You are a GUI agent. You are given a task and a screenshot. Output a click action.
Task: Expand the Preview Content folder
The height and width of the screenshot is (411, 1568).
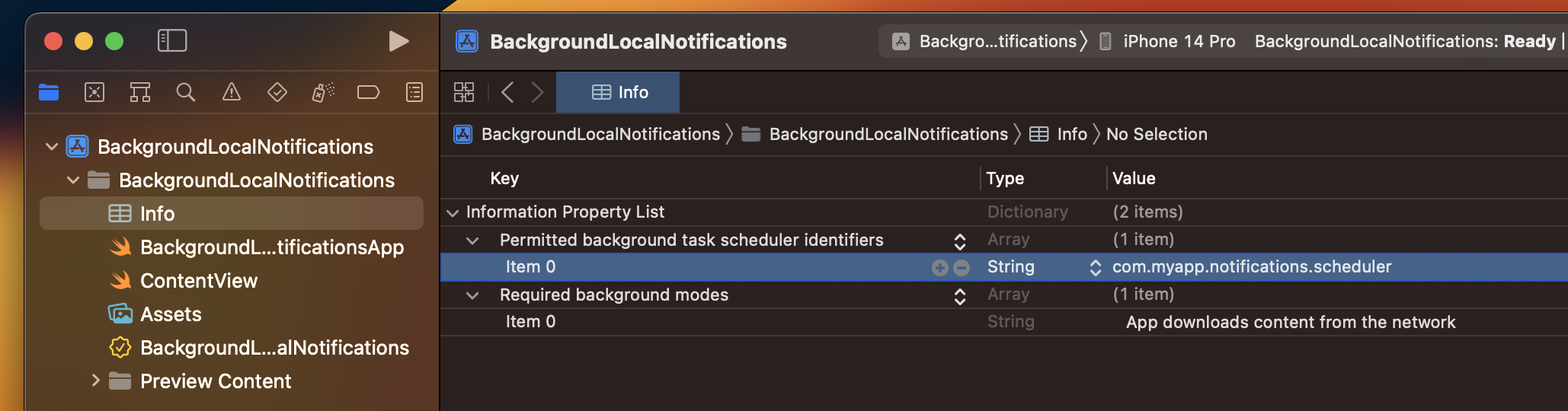coord(95,380)
